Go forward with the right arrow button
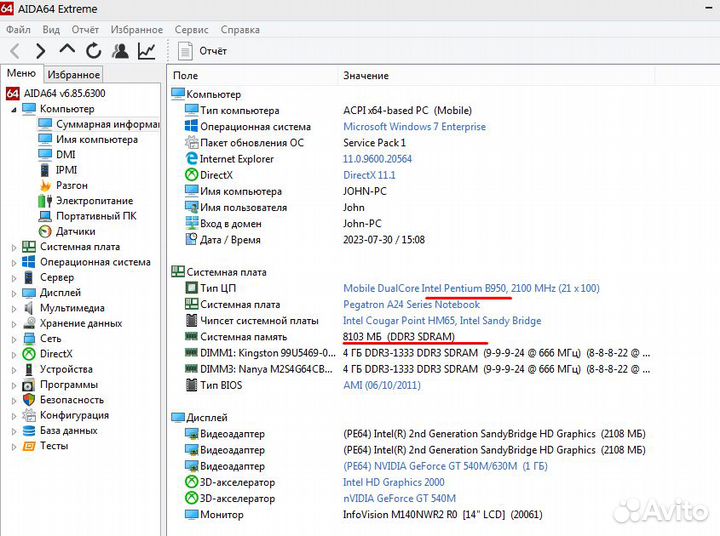Viewport: 720px width, 536px height. click(40, 51)
